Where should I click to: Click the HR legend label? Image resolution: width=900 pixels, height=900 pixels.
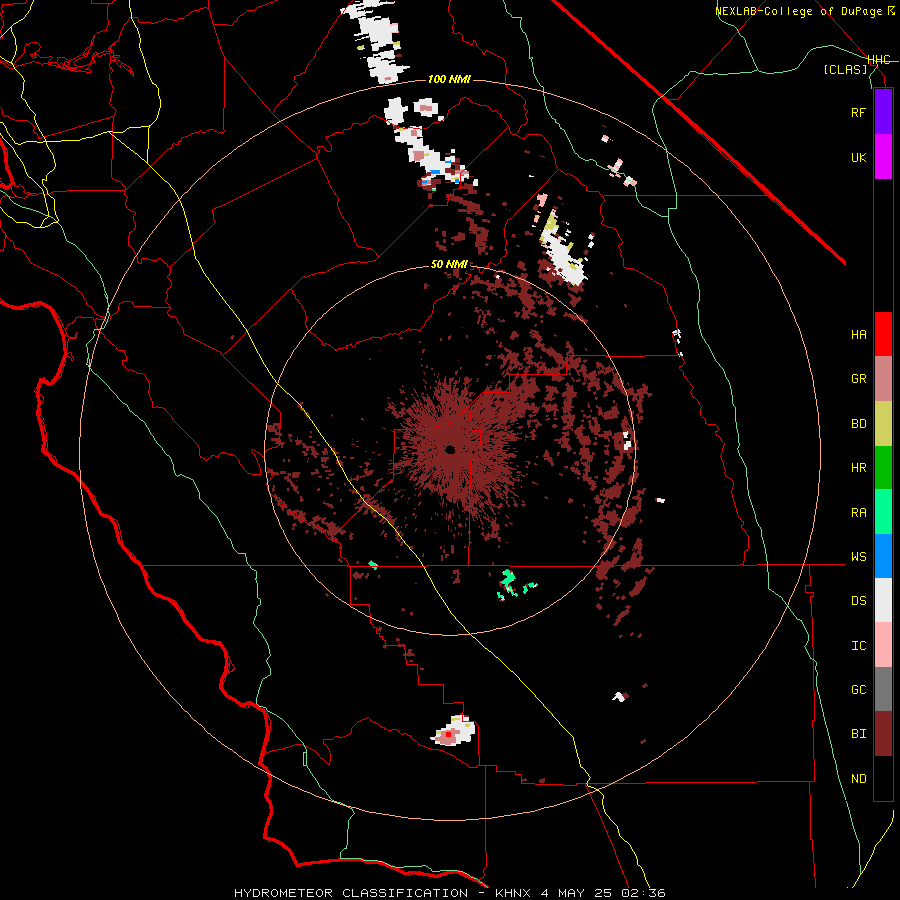pyautogui.click(x=858, y=468)
